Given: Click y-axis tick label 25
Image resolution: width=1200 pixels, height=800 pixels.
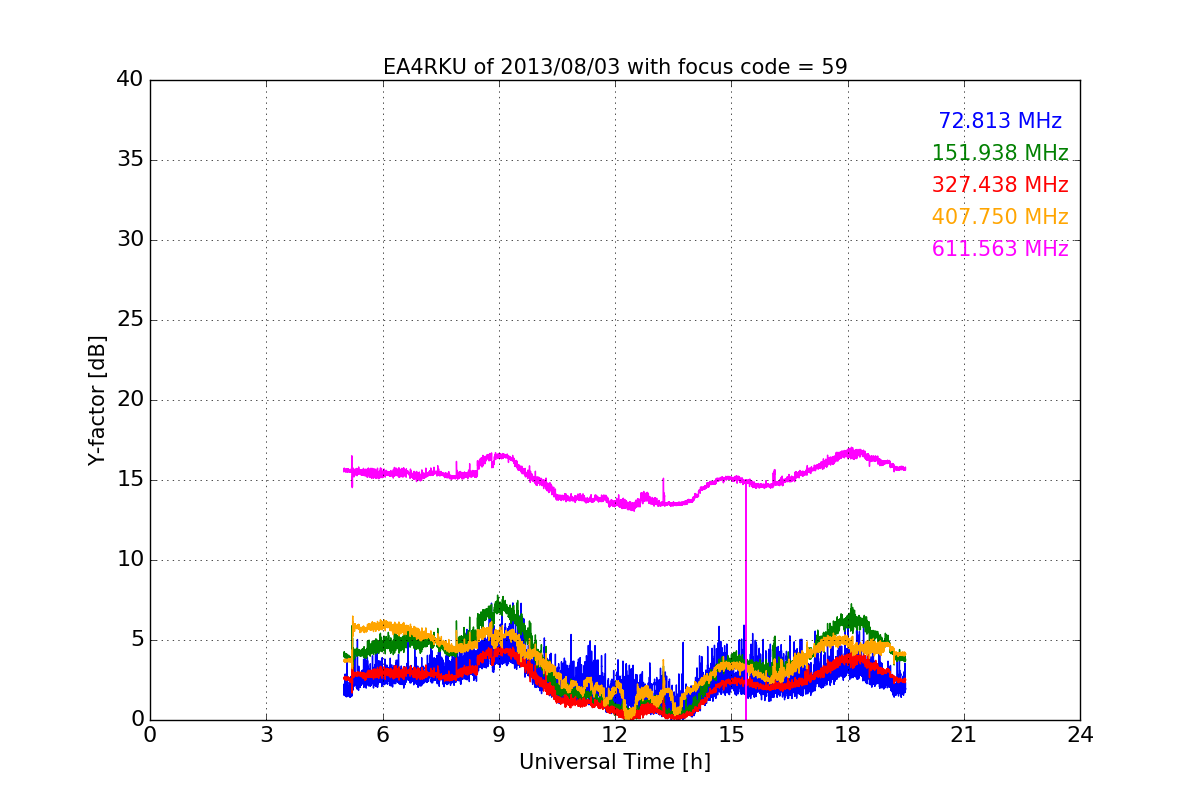Looking at the screenshot, I should pos(130,320).
